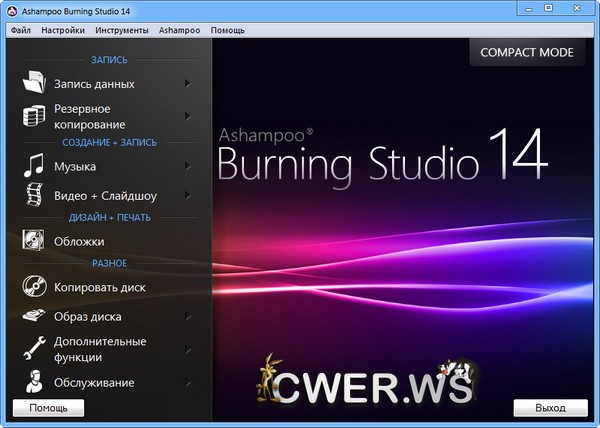Click the folder icon for Запись данных
Screen dimensions: 600x428
pos(34,84)
